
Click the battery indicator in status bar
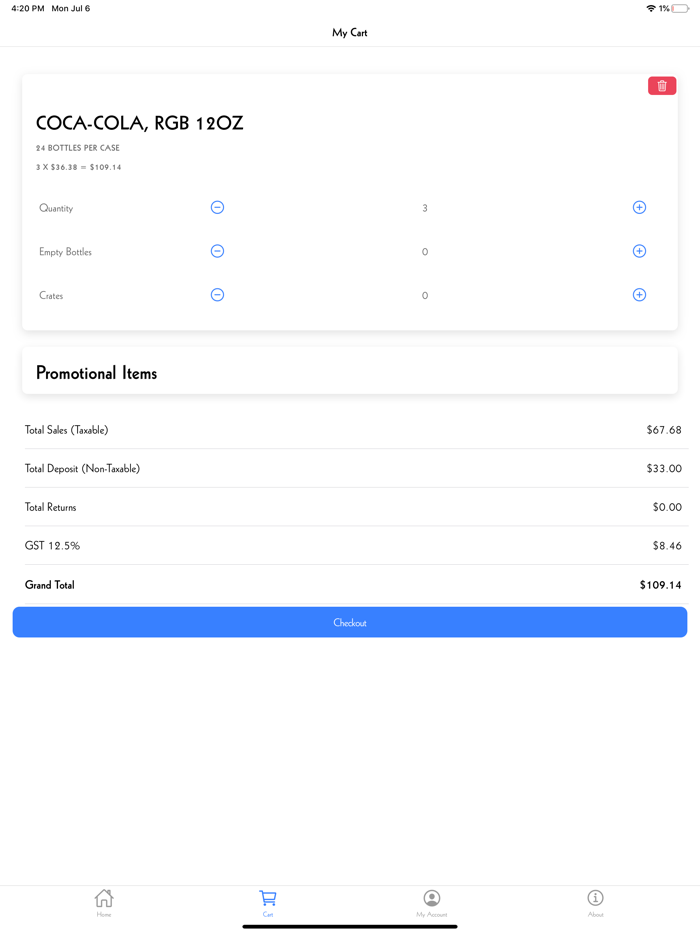click(x=680, y=8)
